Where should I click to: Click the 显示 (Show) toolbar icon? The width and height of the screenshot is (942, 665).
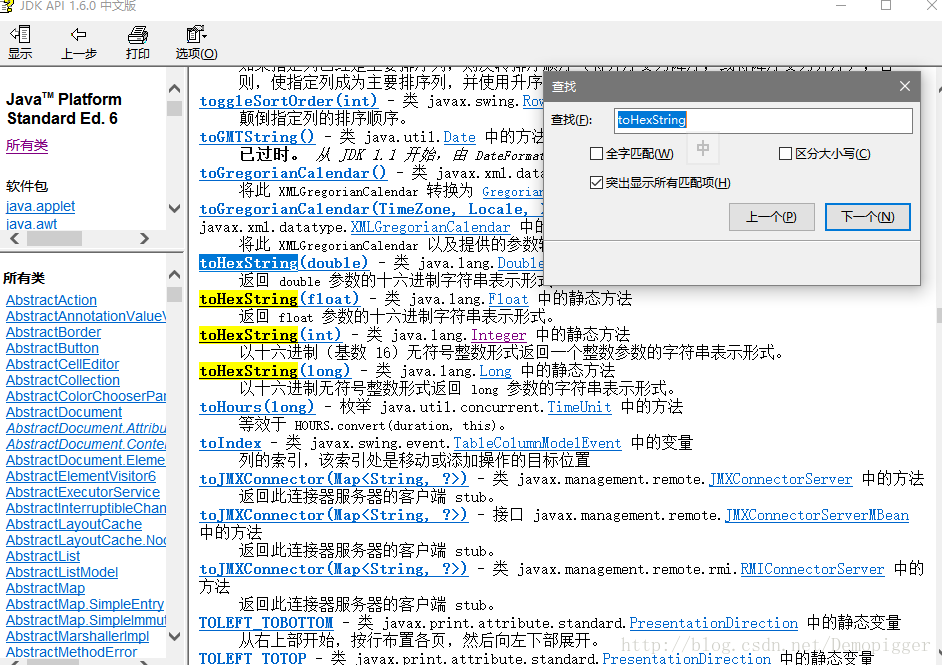pos(20,42)
